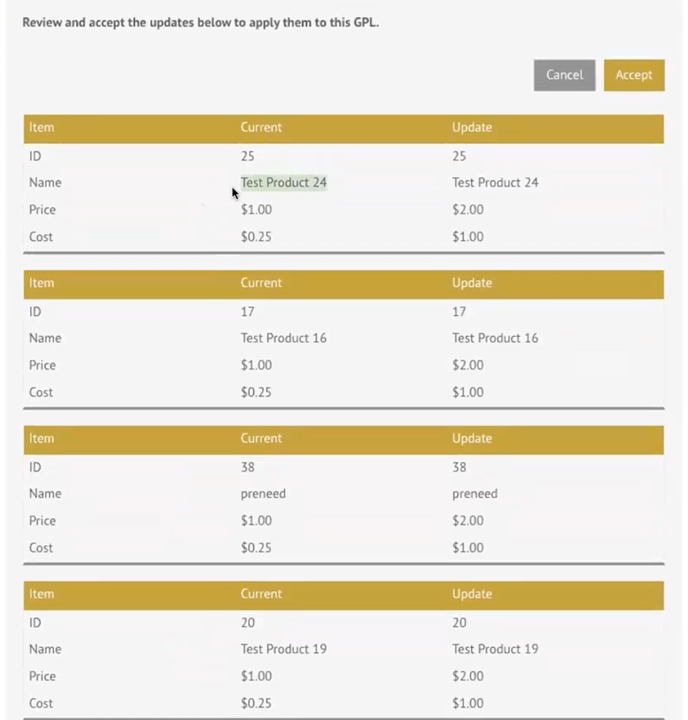
Task: Click updated cost $1.00 for Test Product 16
Action: tap(468, 393)
